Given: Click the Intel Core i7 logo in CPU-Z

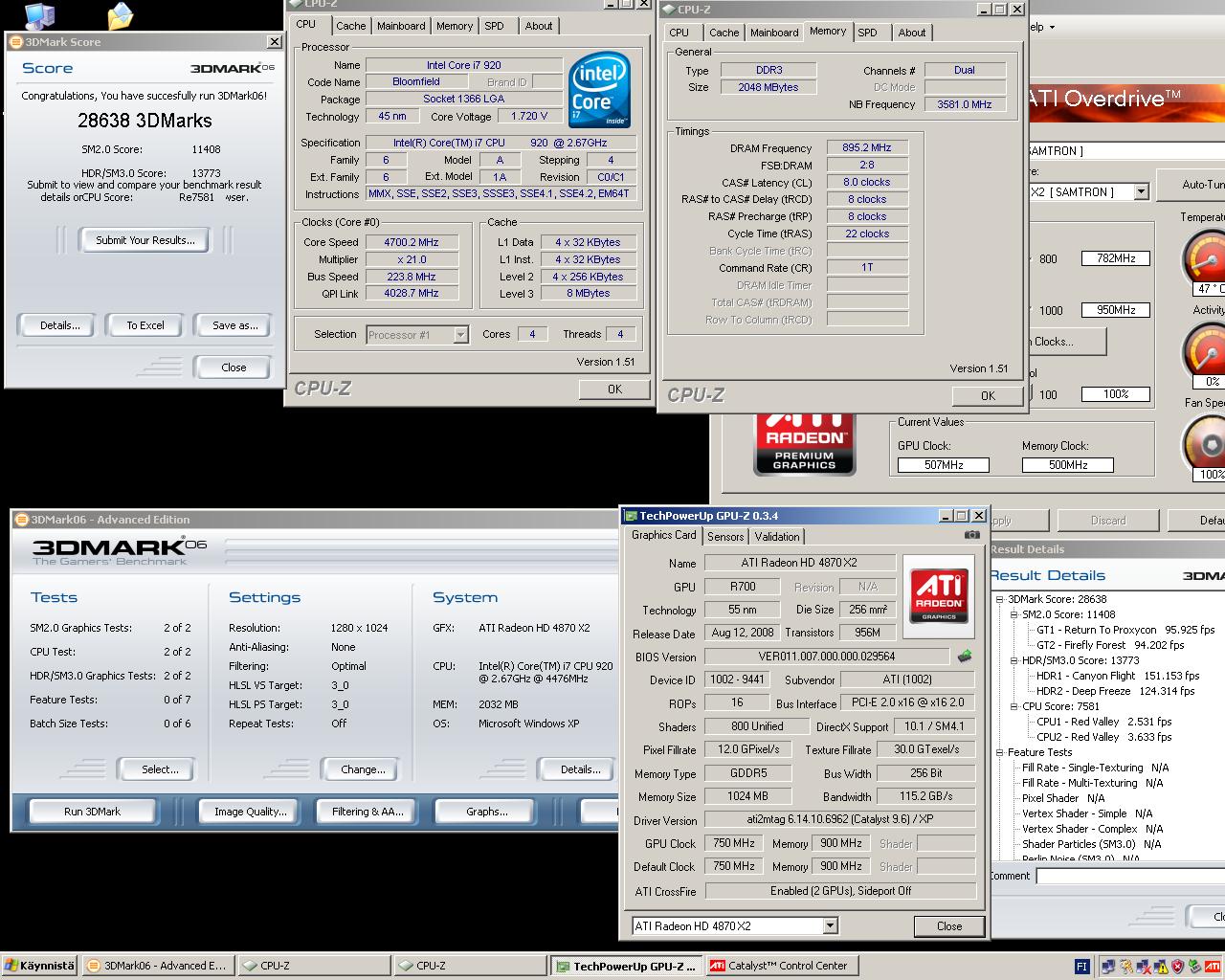Looking at the screenshot, I should pyautogui.click(x=598, y=92).
